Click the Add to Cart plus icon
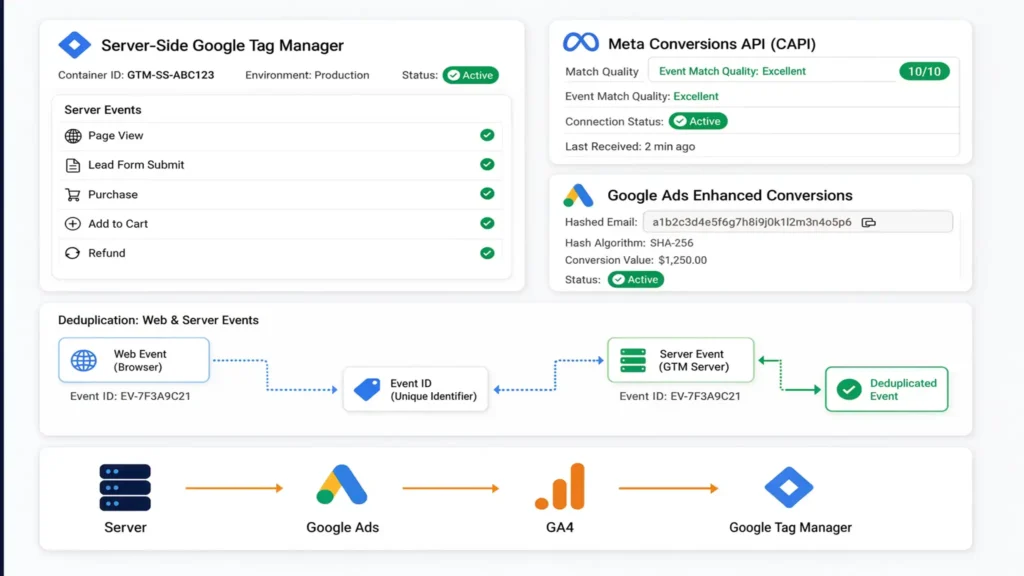This screenshot has width=1024, height=576. (x=72, y=224)
